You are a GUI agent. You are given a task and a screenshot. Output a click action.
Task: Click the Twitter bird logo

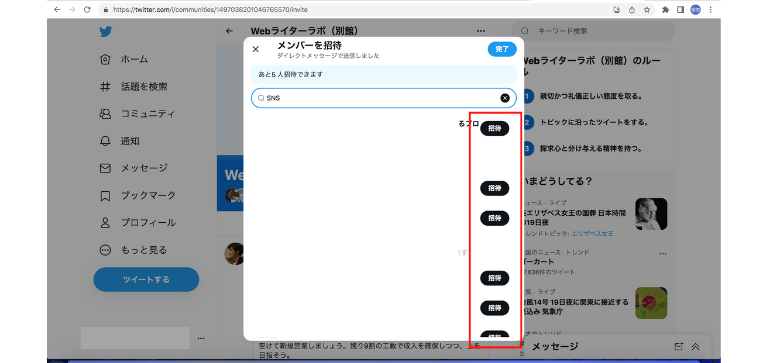tap(105, 32)
